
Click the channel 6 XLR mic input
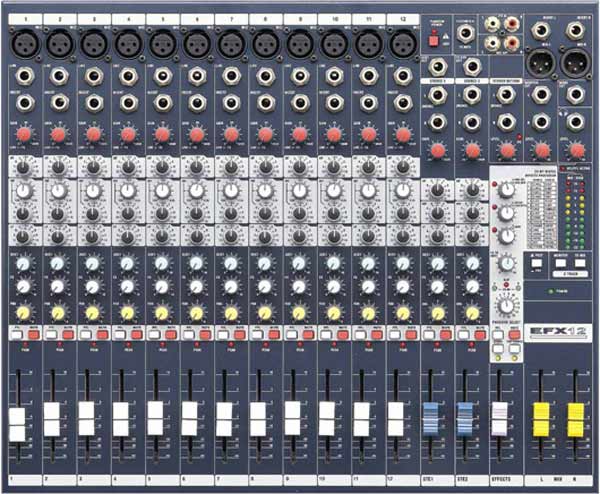coord(197,43)
